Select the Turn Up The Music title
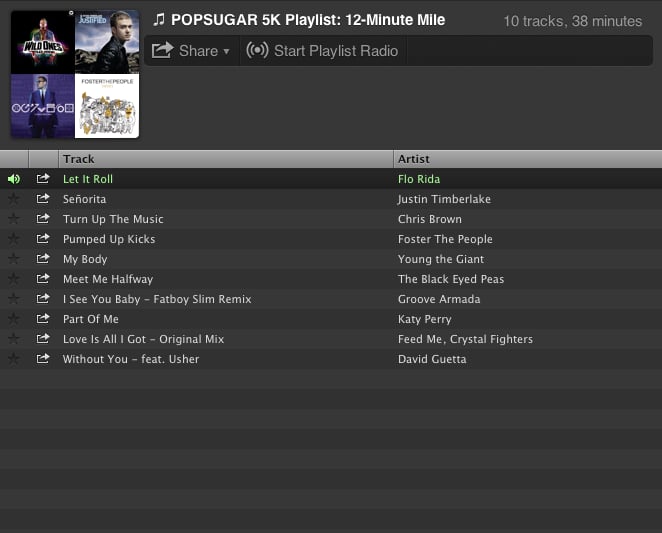 tap(113, 219)
